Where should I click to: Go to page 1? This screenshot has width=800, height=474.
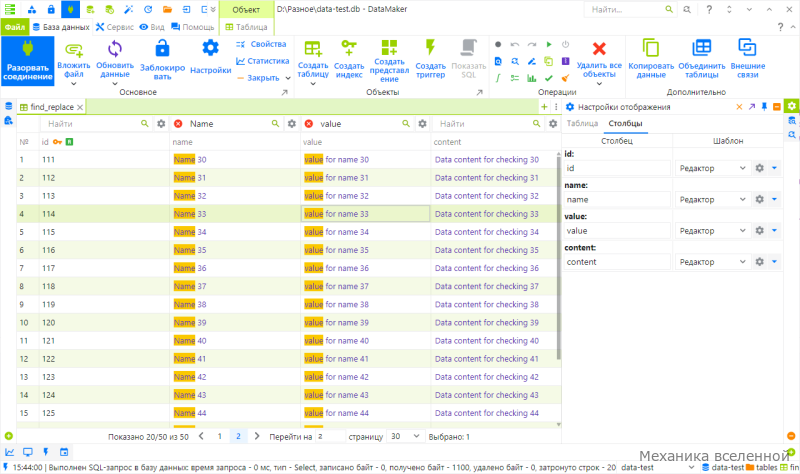220,436
